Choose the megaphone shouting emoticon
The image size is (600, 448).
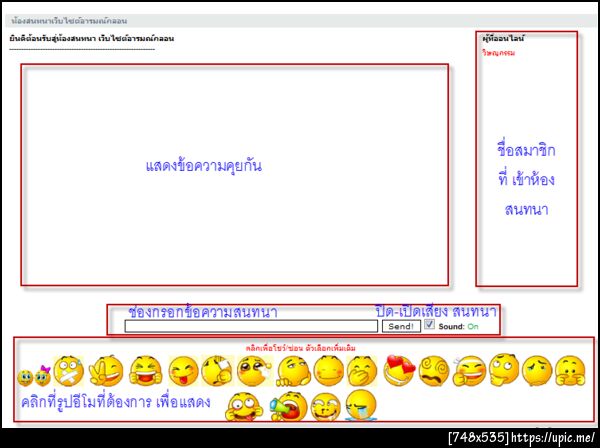coord(289,406)
